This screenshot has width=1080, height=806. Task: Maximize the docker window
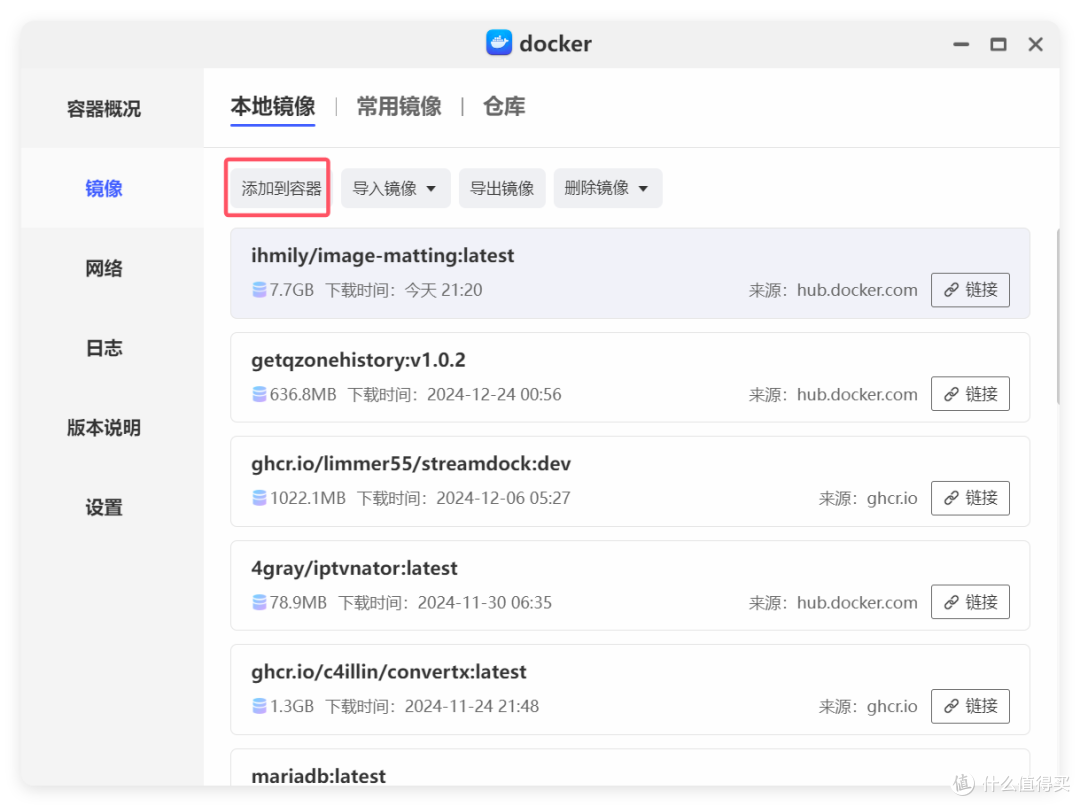pyautogui.click(x=998, y=44)
